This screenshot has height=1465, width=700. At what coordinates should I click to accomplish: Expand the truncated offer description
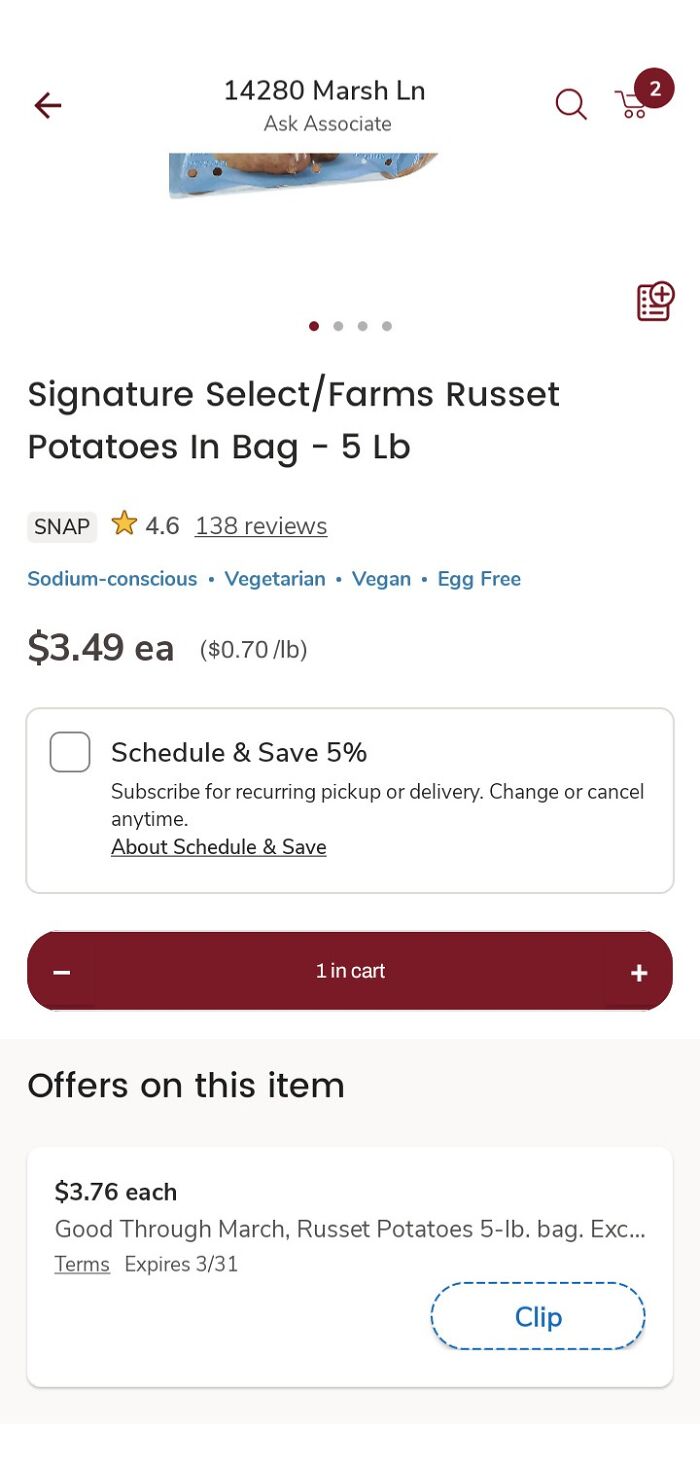350,1229
